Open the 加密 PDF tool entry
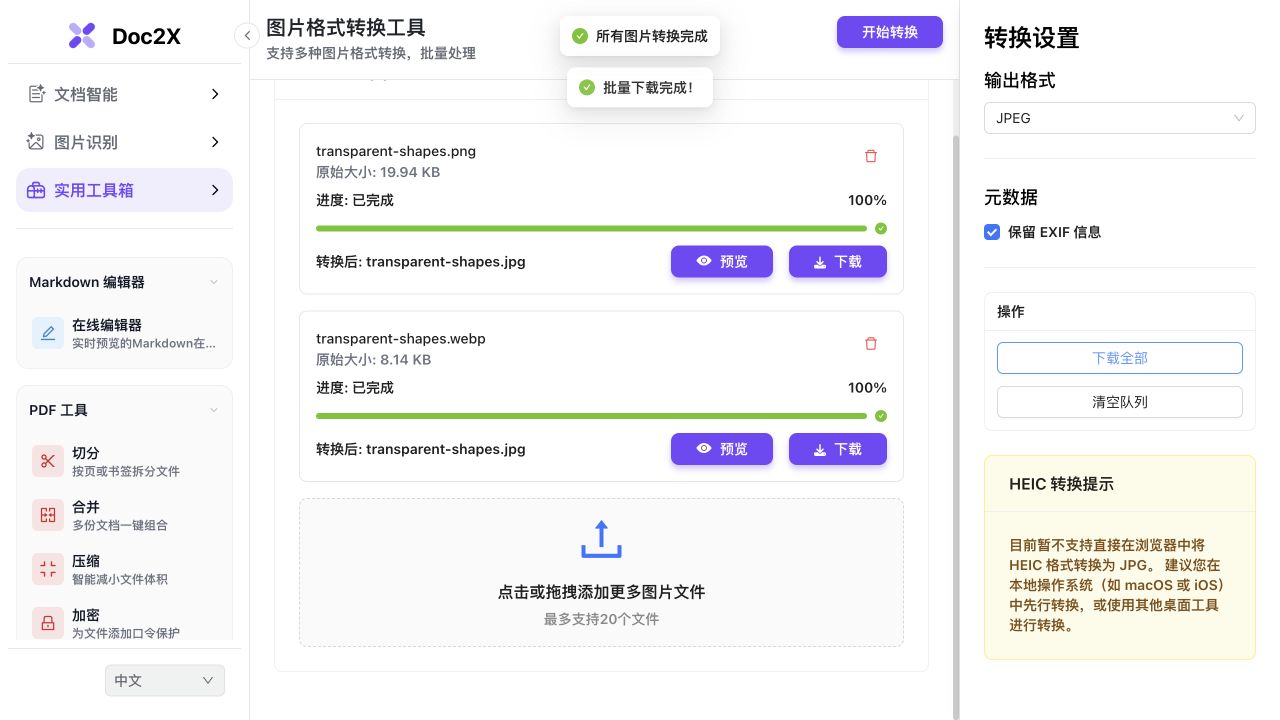The width and height of the screenshot is (1280, 720). [x=124, y=623]
